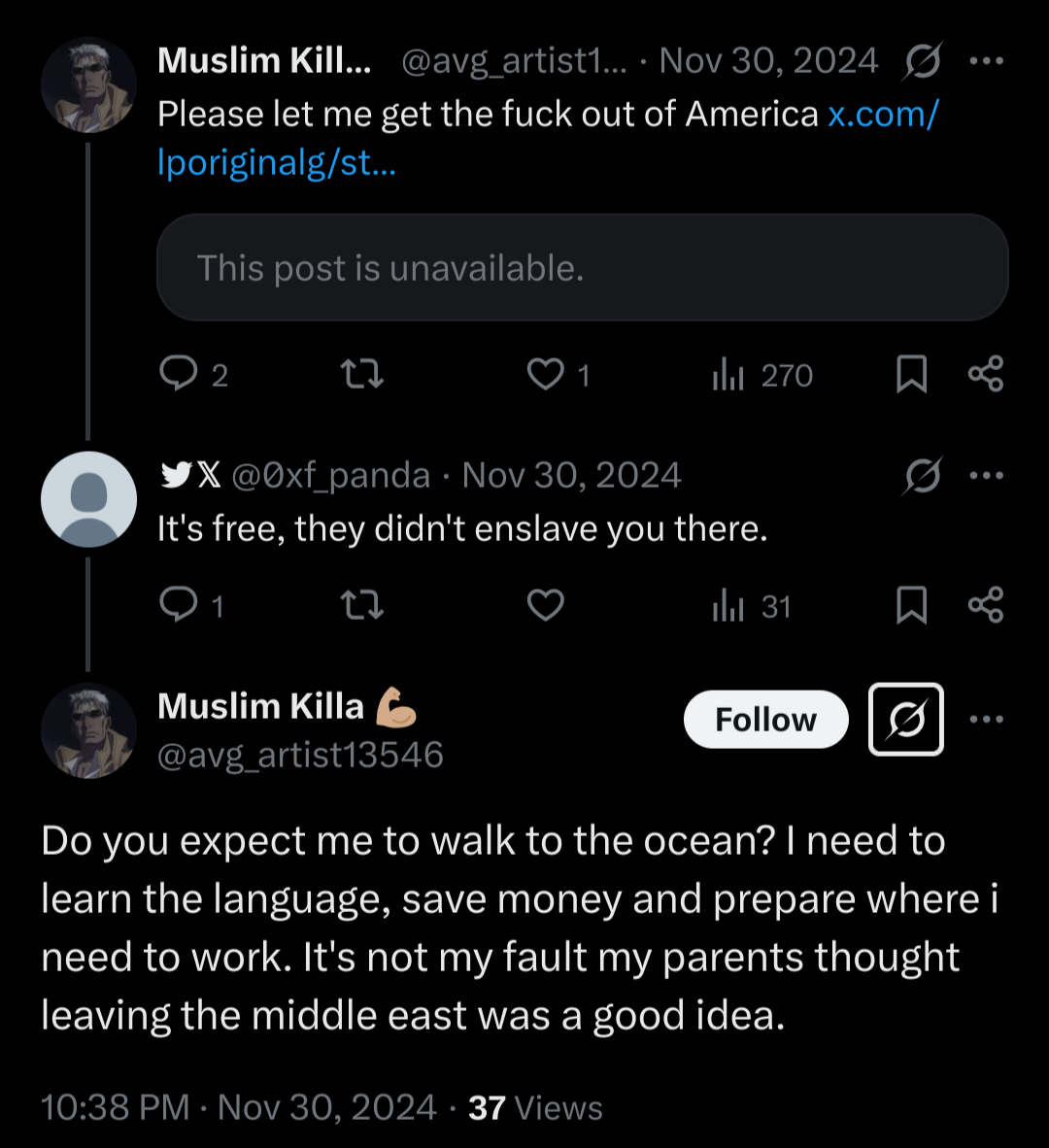The image size is (1049, 1148).
Task: Click the large Grok button beside Follow
Action: (905, 720)
